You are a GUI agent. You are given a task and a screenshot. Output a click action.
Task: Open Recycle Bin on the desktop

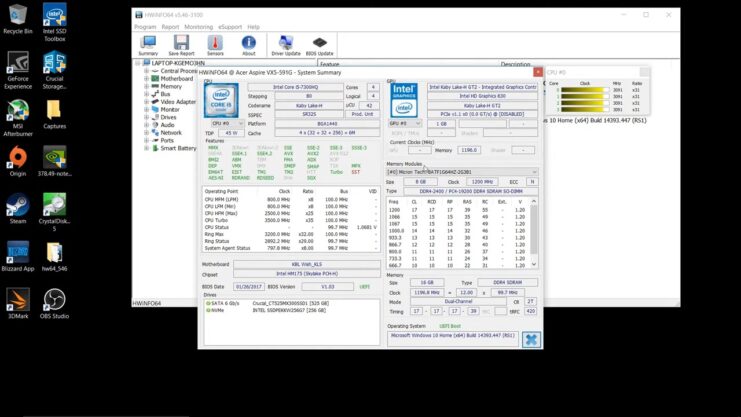(18, 19)
